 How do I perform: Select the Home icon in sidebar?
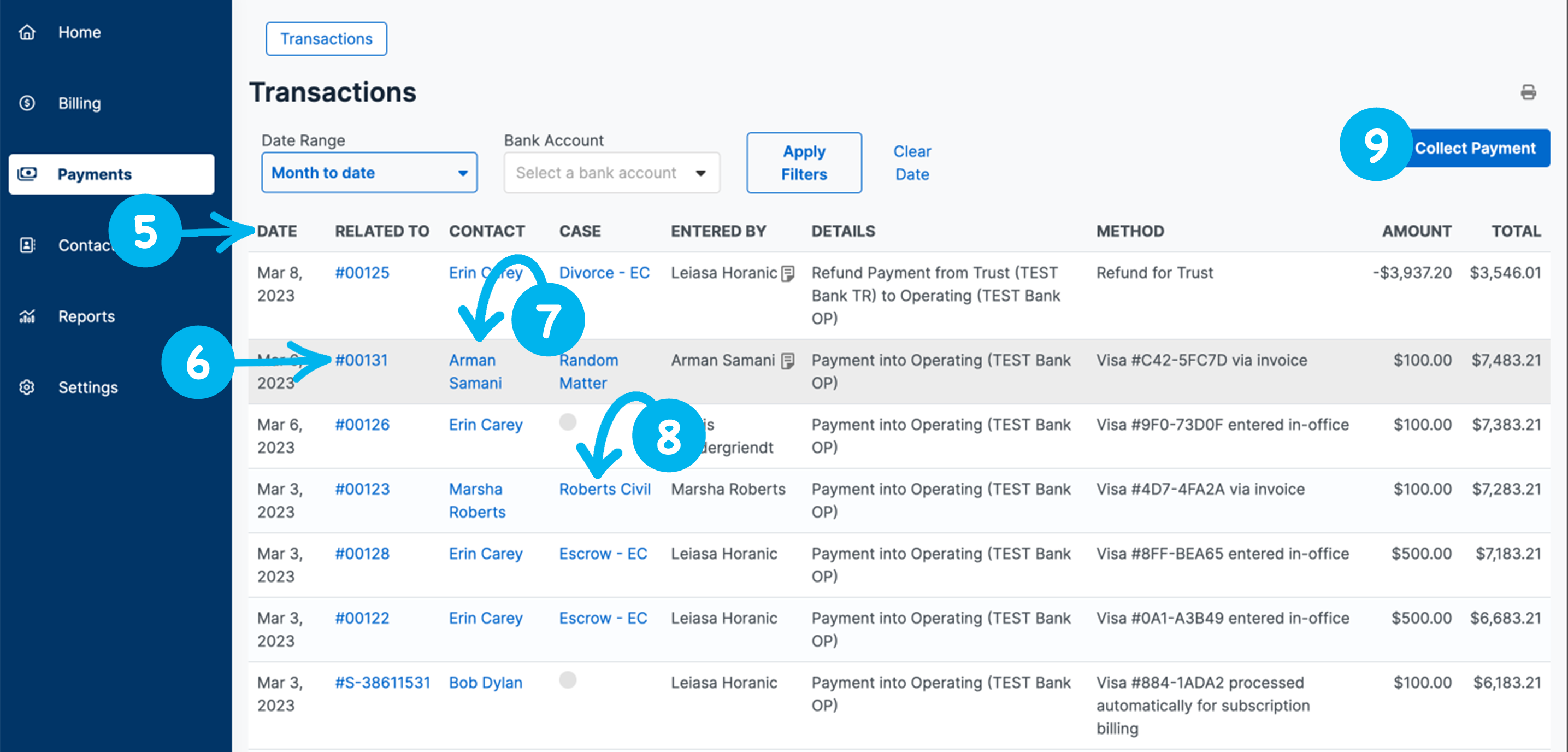27,32
